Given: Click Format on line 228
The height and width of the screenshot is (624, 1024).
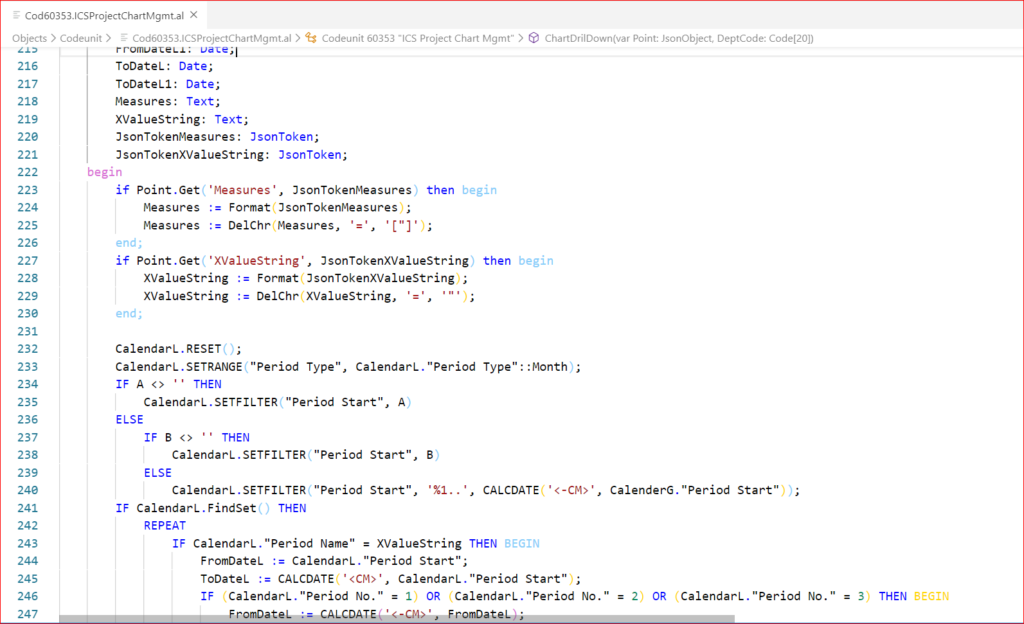Looking at the screenshot, I should [278, 278].
